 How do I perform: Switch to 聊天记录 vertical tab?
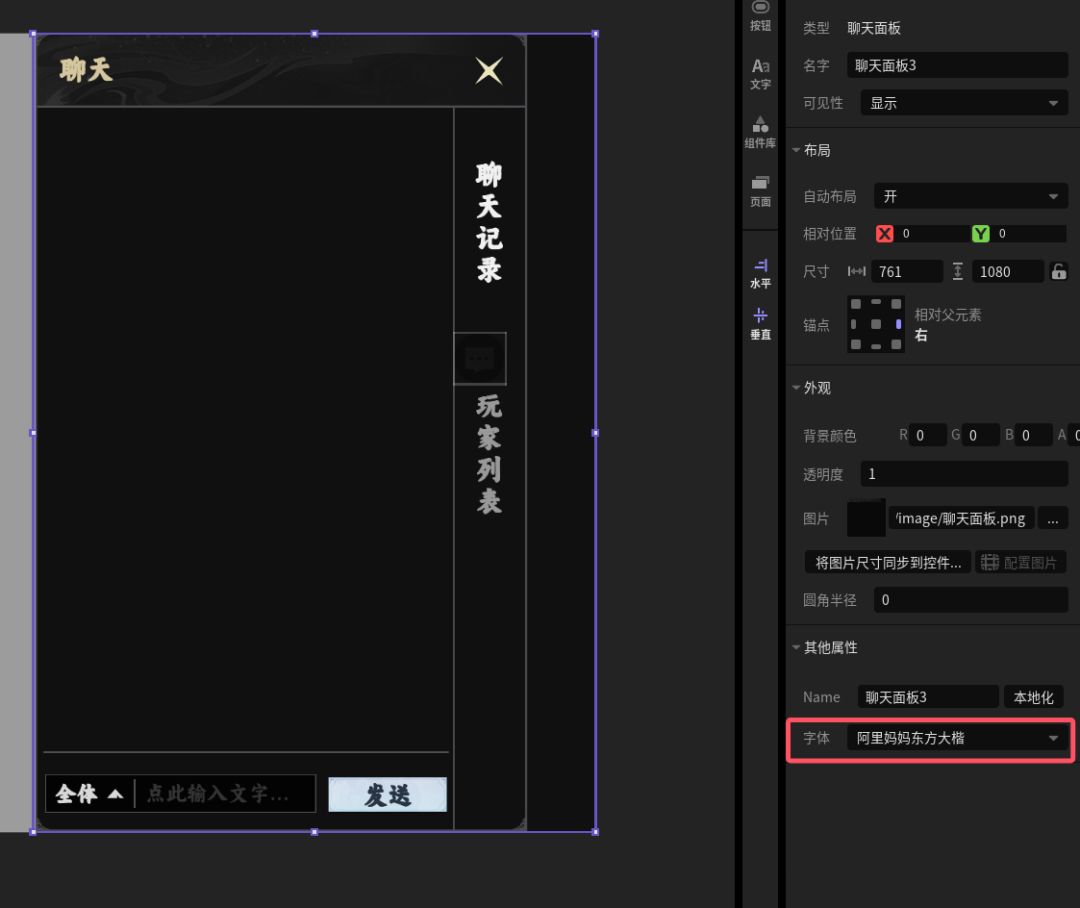[489, 222]
